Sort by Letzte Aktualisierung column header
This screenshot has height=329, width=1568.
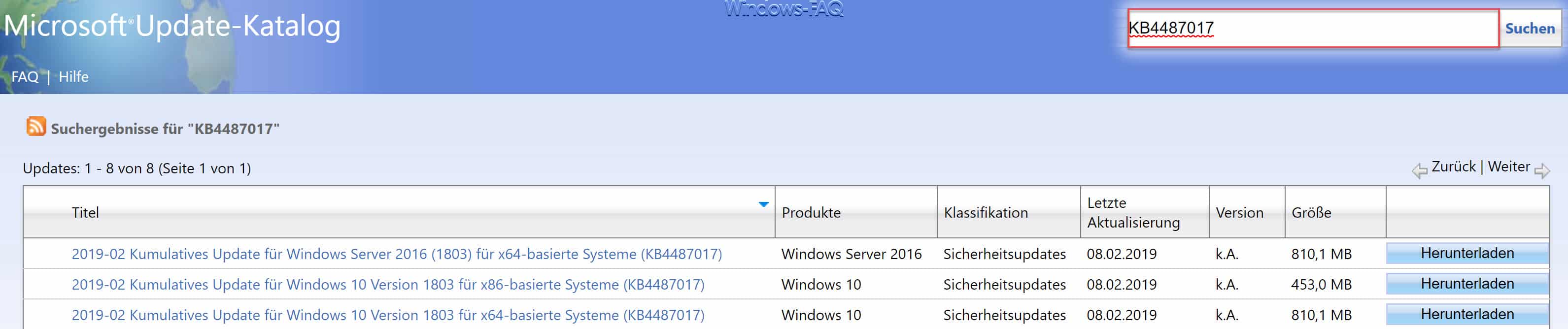(1133, 212)
